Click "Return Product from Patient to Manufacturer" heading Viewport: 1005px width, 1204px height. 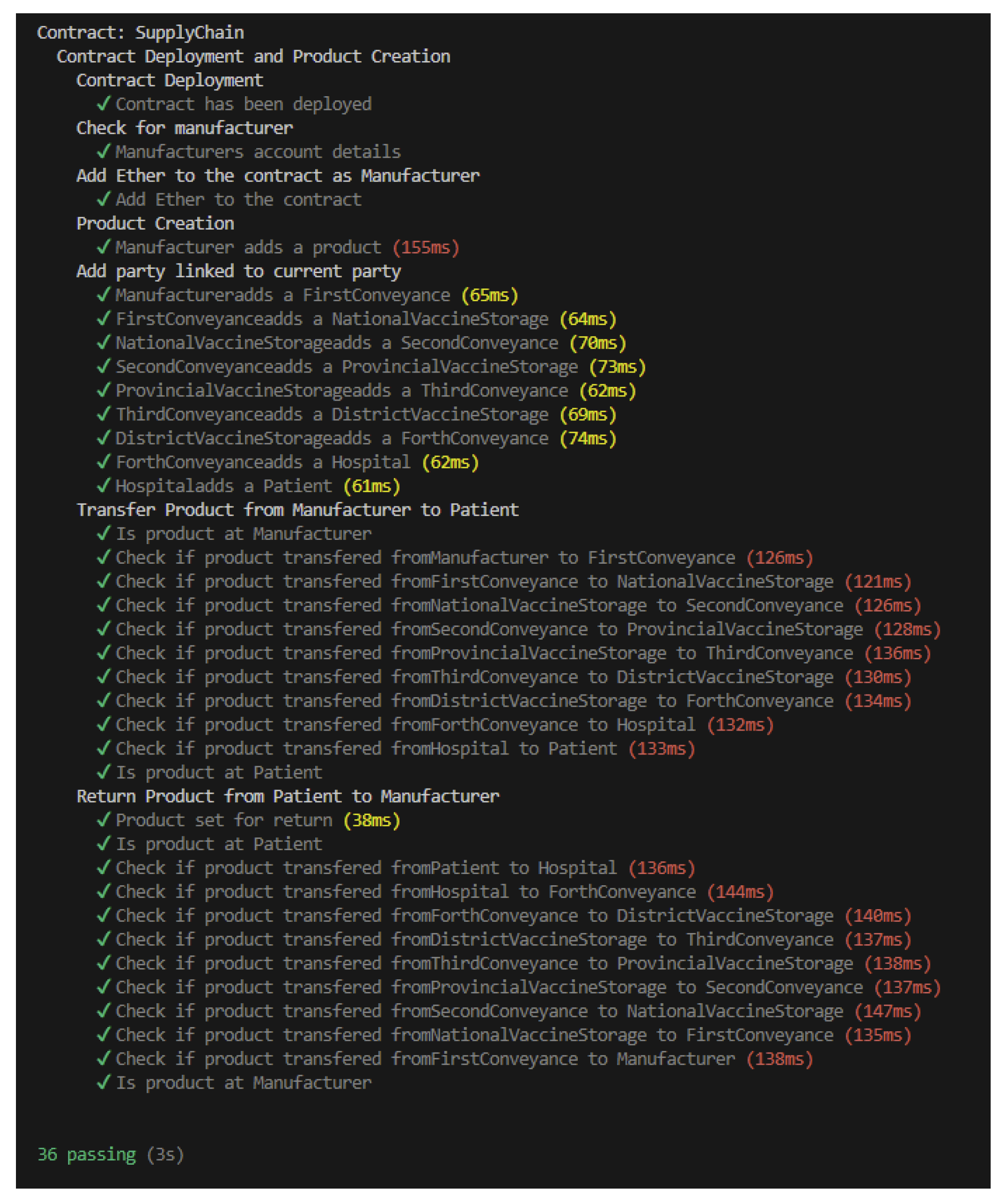click(288, 796)
